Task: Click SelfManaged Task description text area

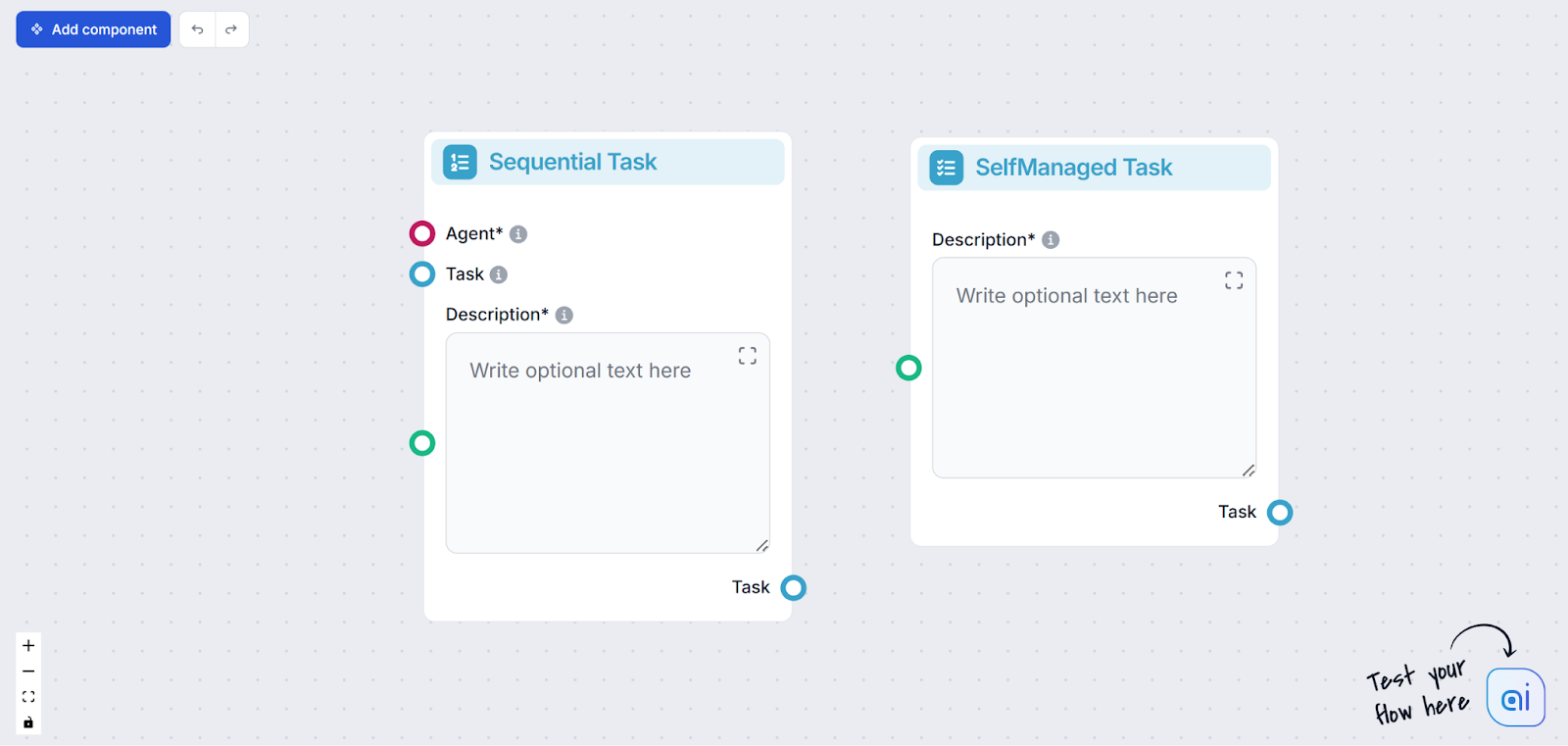Action: 1093,368
